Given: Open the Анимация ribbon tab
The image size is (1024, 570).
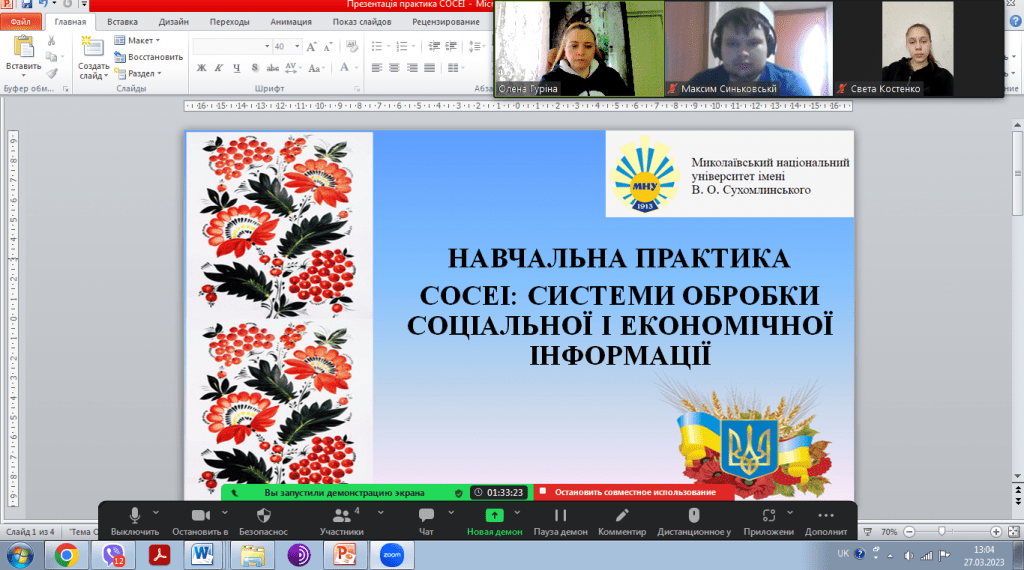Looking at the screenshot, I should [290, 21].
